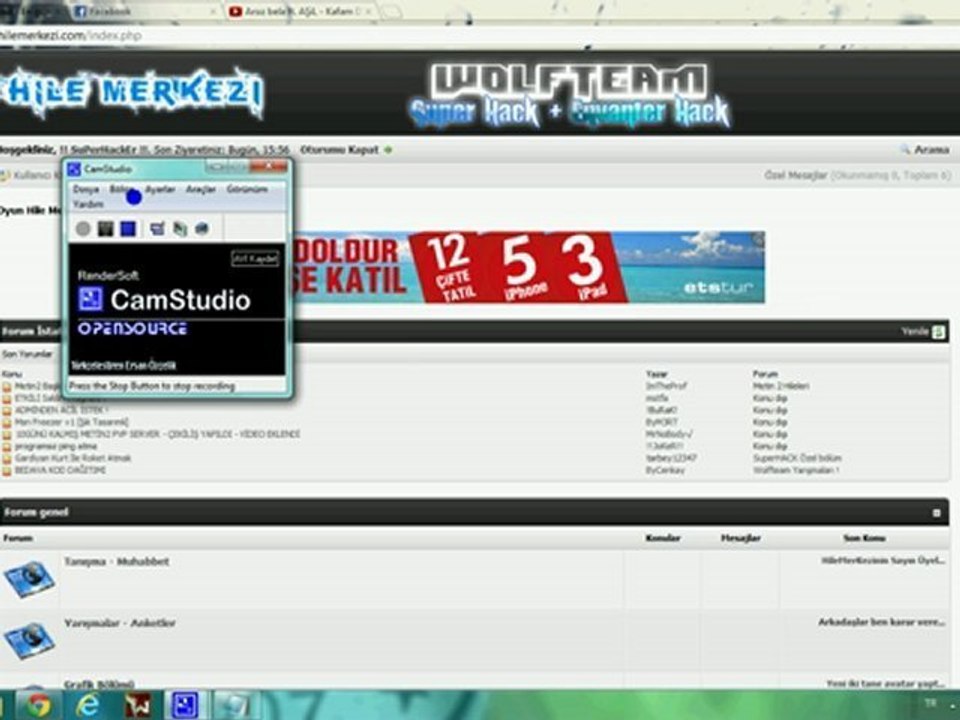This screenshot has width=960, height=720.
Task: Open the Yarışmalar - Anketler forum
Action: coord(119,623)
